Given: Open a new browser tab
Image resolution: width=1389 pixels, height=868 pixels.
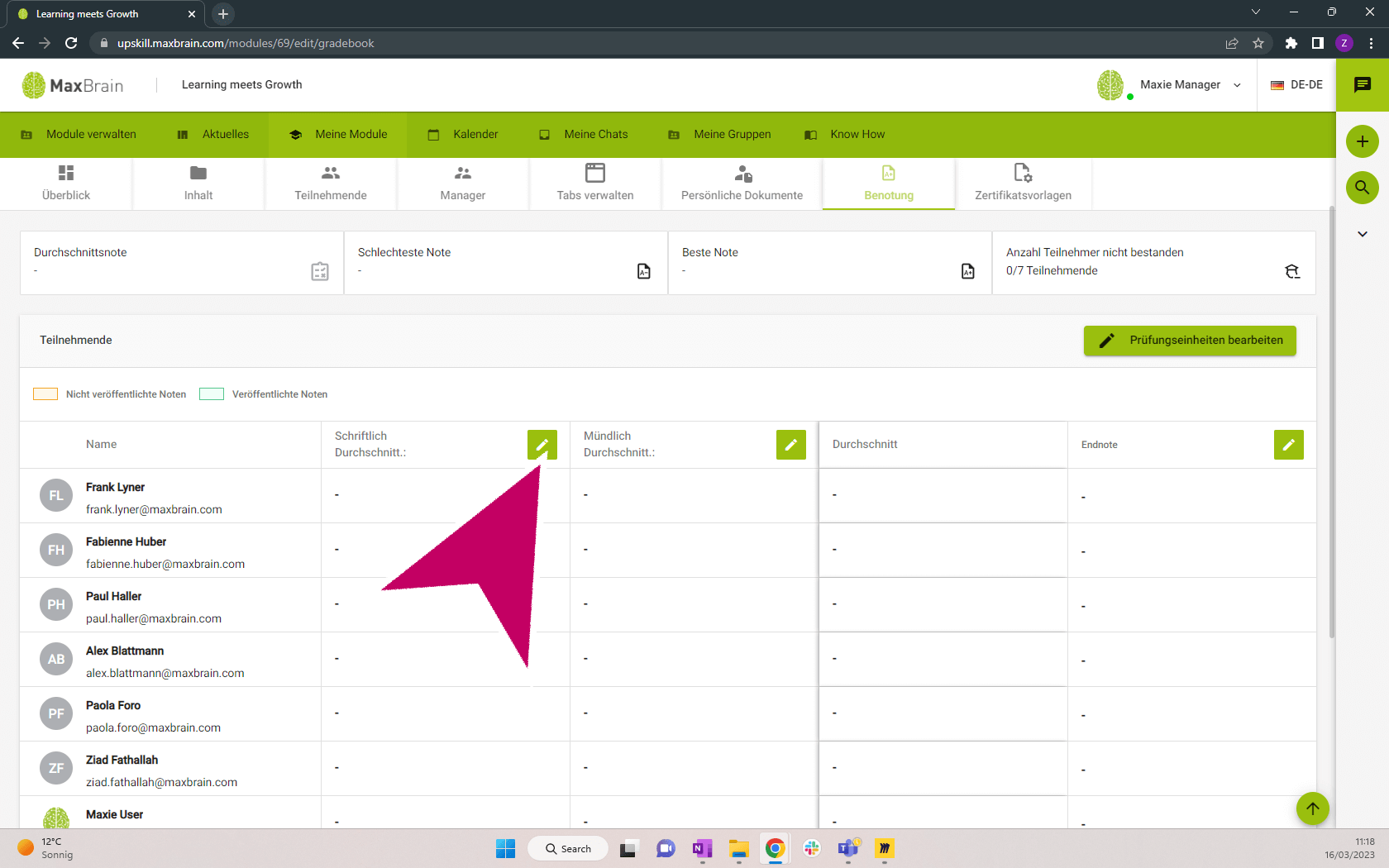Looking at the screenshot, I should pyautogui.click(x=223, y=14).
